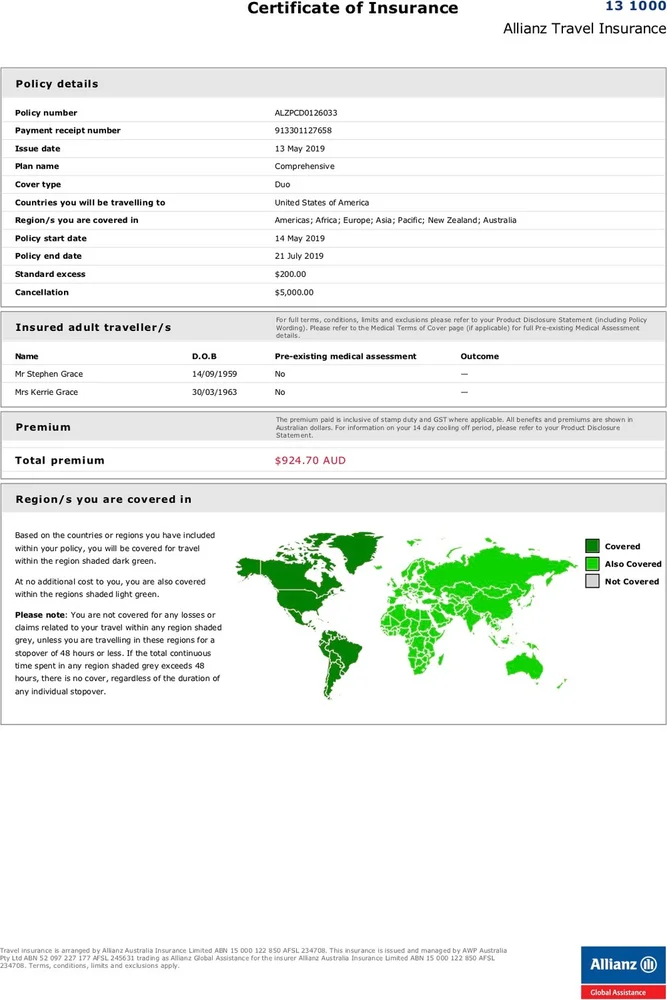667x1000 pixels.
Task: Click the Insured adult traveller/s header
Action: (93, 328)
